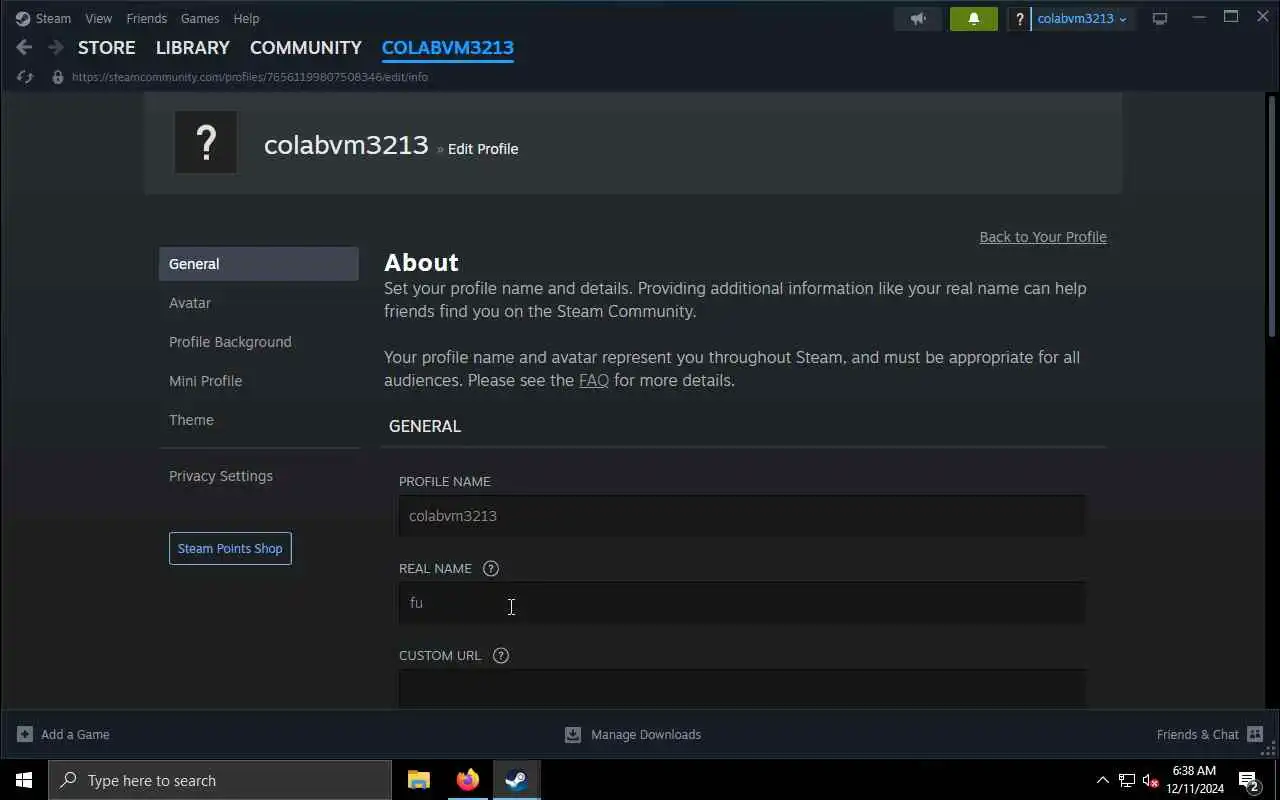1280x800 pixels.
Task: Go forward with the right arrow icon
Action: (56, 47)
